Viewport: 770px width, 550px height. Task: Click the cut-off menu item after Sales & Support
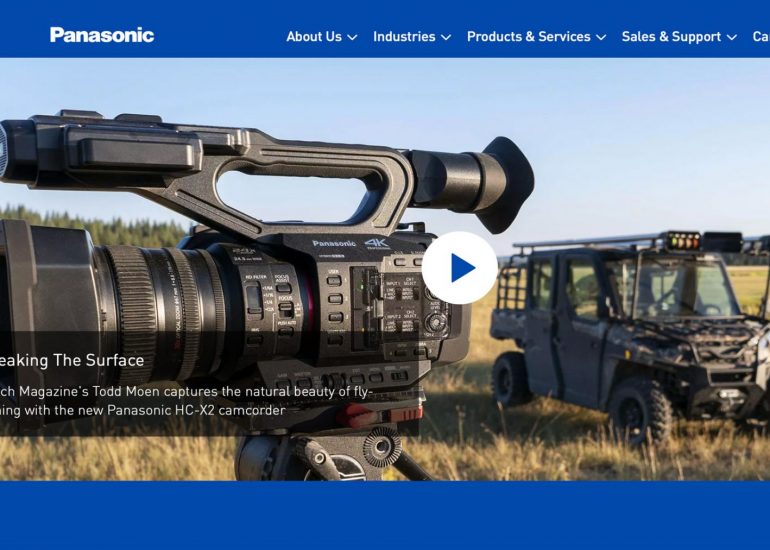tap(760, 36)
